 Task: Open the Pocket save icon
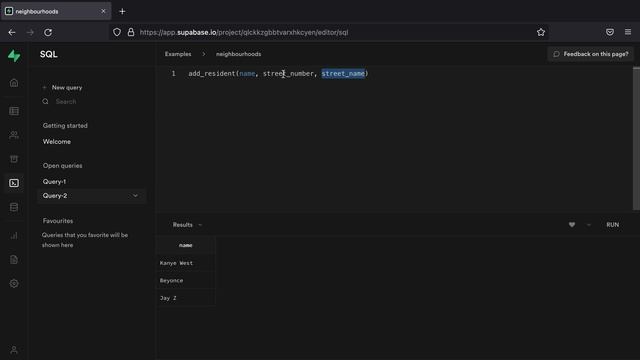(610, 32)
